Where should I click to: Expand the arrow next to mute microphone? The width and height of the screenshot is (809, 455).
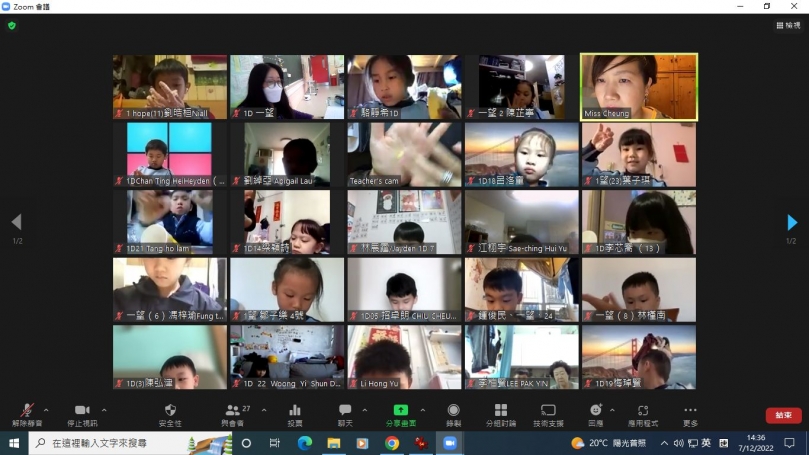tap(48, 409)
